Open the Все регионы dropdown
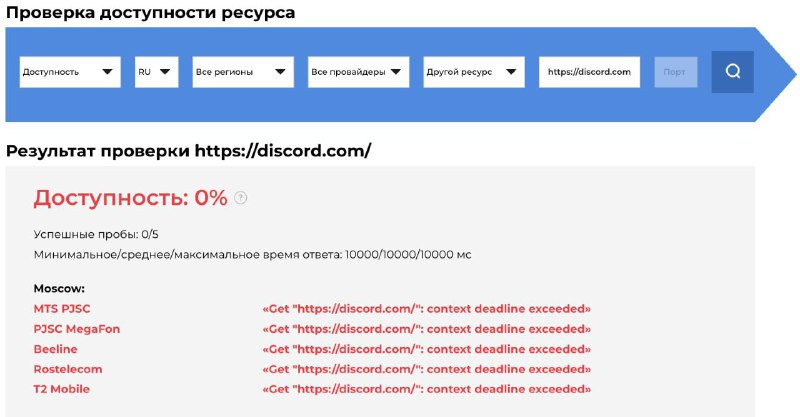This screenshot has height=417, width=800. pos(243,72)
